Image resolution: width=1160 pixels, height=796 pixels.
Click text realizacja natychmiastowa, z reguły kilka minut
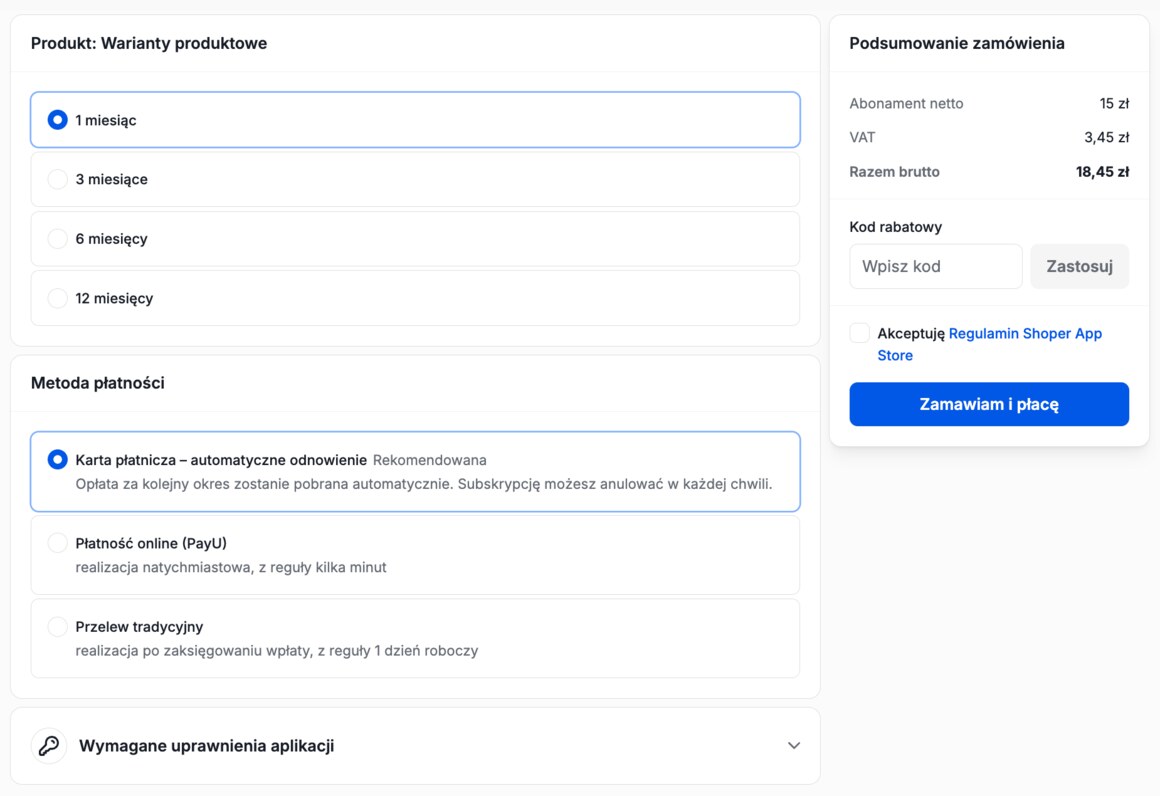pos(231,567)
